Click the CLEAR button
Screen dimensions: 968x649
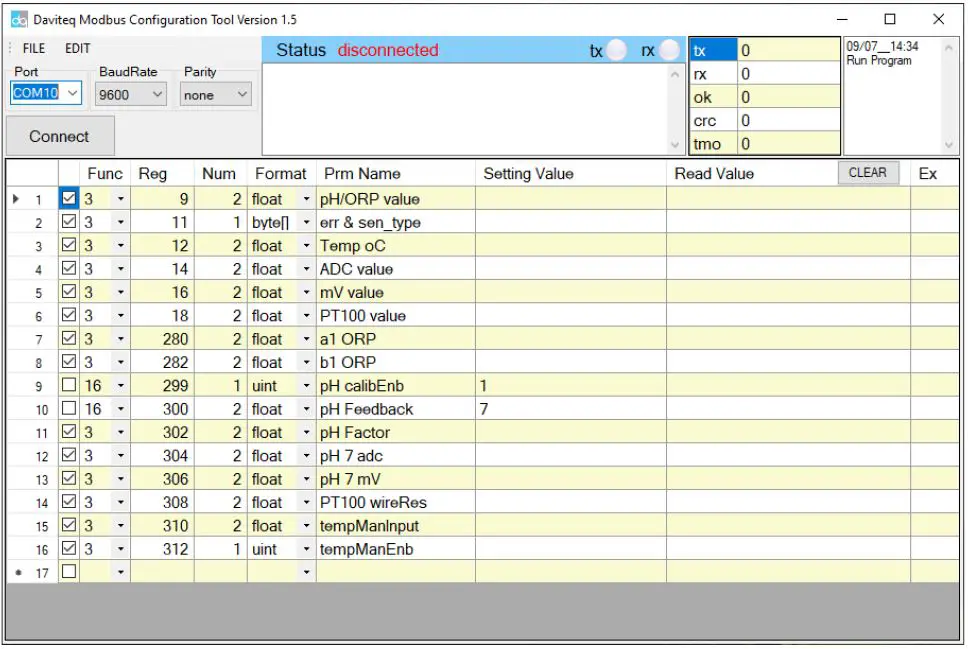(x=867, y=173)
